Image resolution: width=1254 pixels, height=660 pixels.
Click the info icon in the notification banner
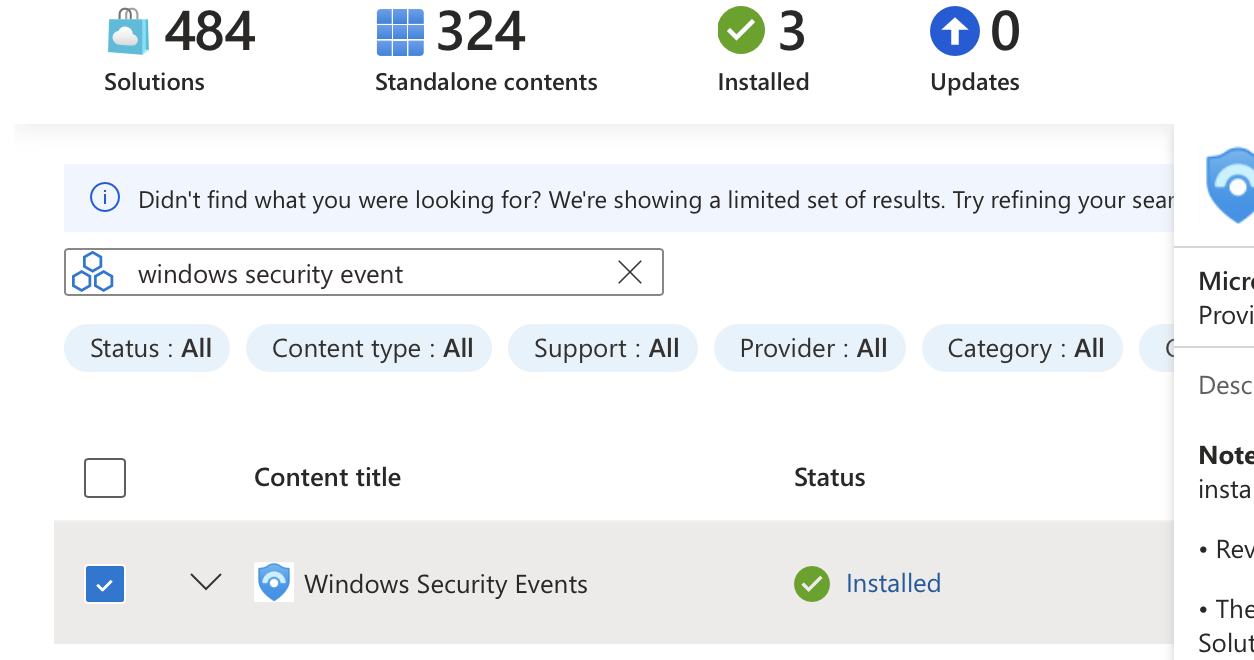click(x=104, y=198)
